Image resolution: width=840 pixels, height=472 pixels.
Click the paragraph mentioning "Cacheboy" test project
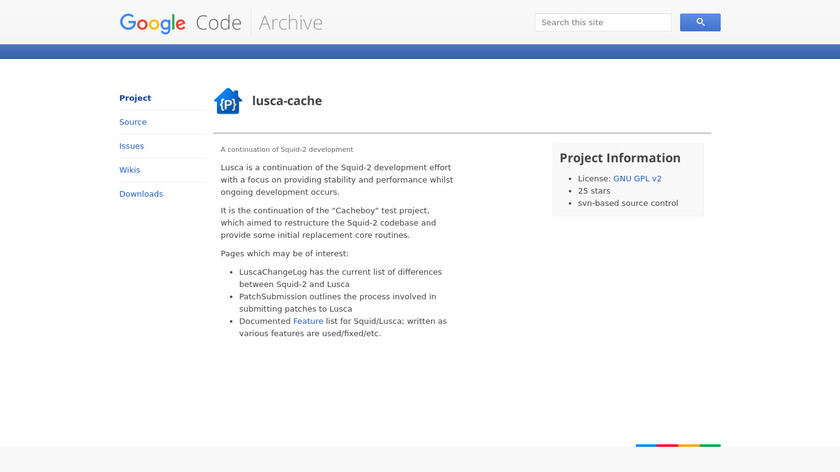click(x=328, y=223)
